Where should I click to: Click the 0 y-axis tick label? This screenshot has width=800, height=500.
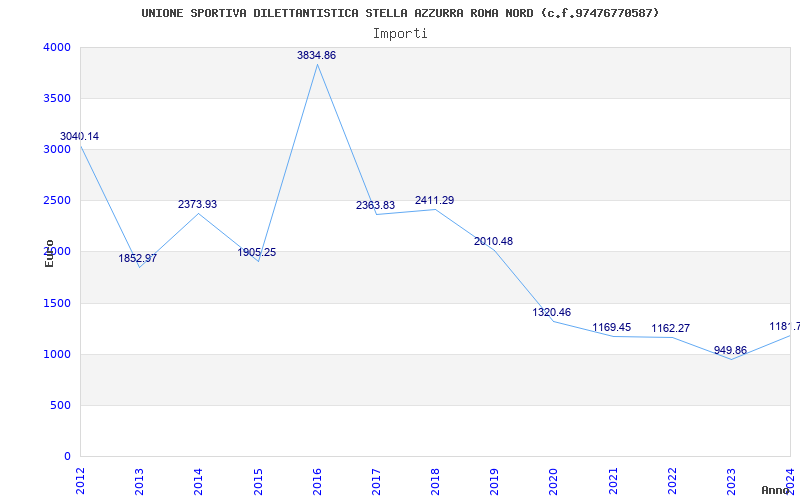pyautogui.click(x=67, y=456)
